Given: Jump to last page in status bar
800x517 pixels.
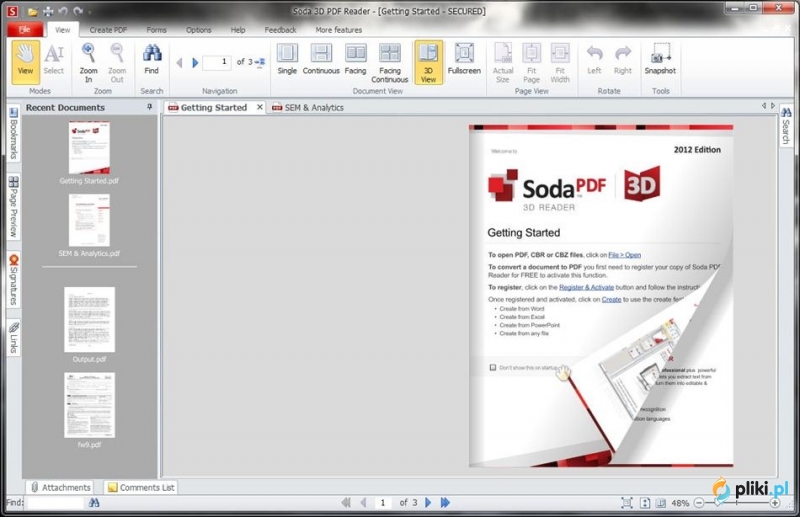Looking at the screenshot, I should 445,503.
